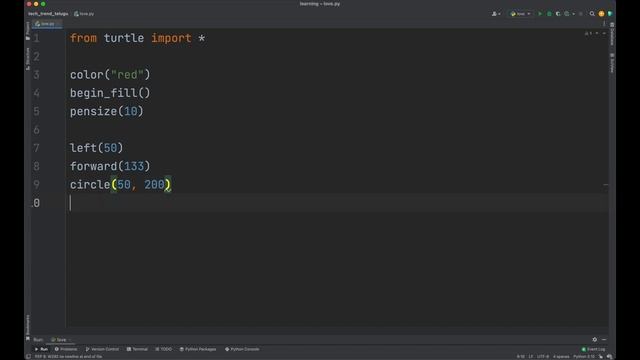Open the Python Console tool window
The width and height of the screenshot is (640, 360).
[x=242, y=349]
